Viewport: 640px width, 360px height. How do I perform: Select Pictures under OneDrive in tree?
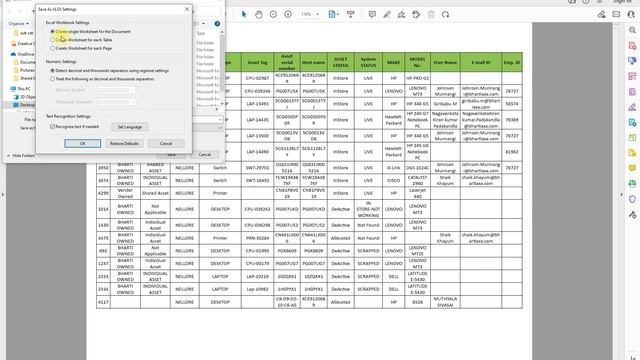click(24, 70)
